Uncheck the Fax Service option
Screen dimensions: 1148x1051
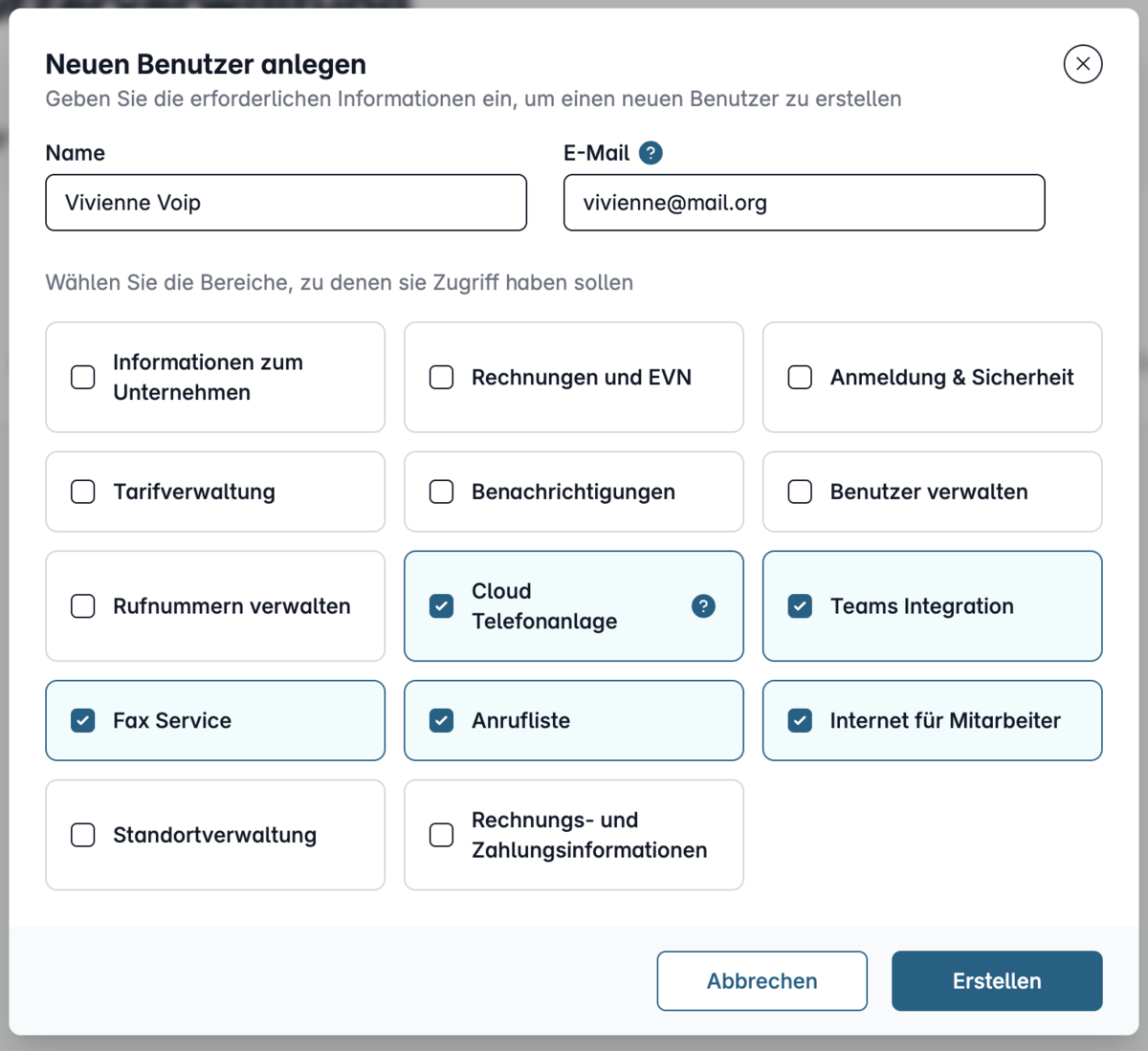click(x=83, y=720)
